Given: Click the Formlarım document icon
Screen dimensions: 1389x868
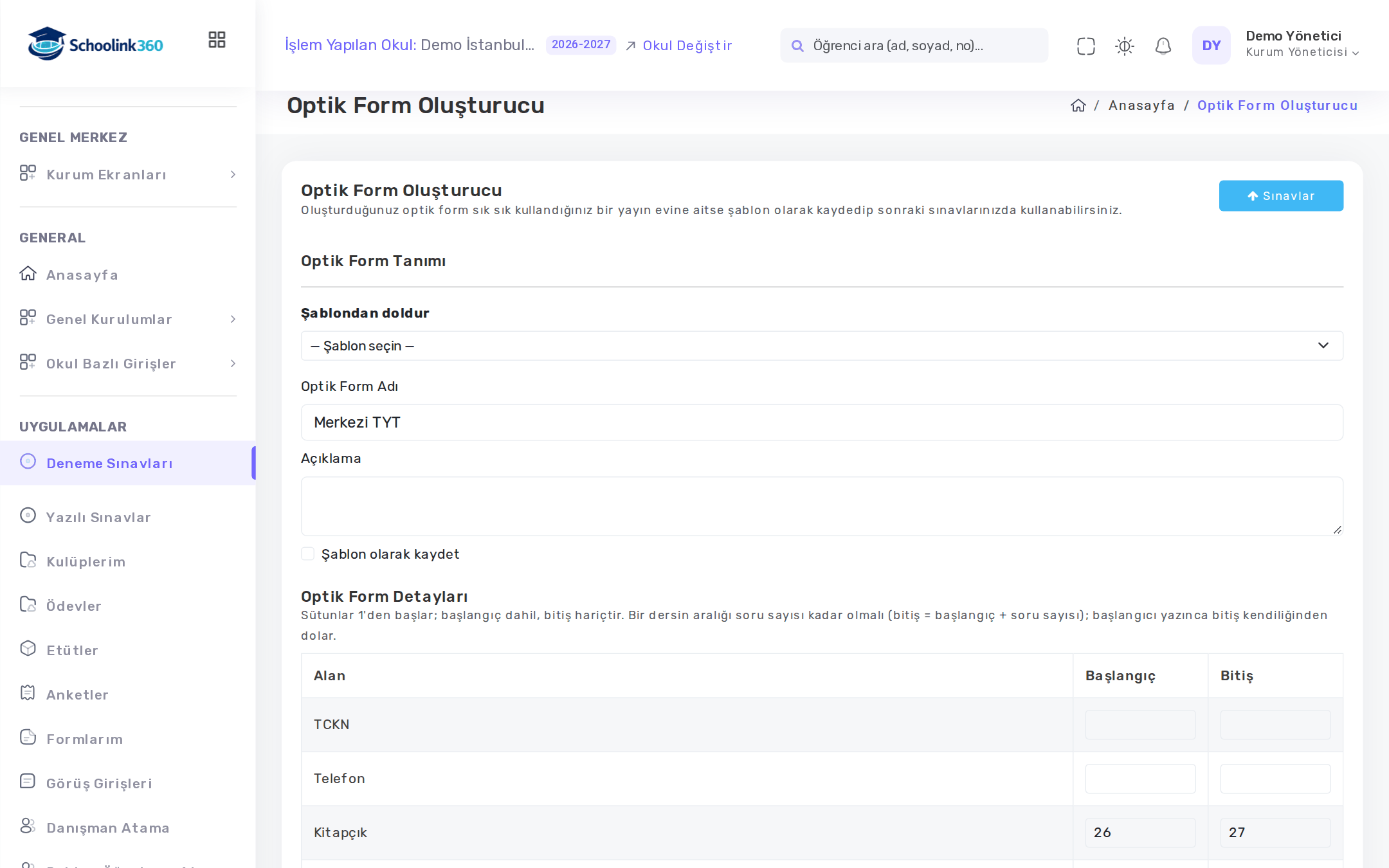Looking at the screenshot, I should click(x=28, y=737).
